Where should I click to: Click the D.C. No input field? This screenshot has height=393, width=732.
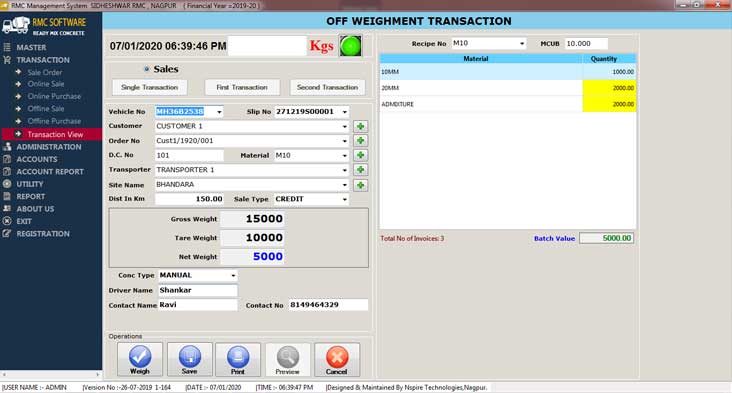coord(189,155)
